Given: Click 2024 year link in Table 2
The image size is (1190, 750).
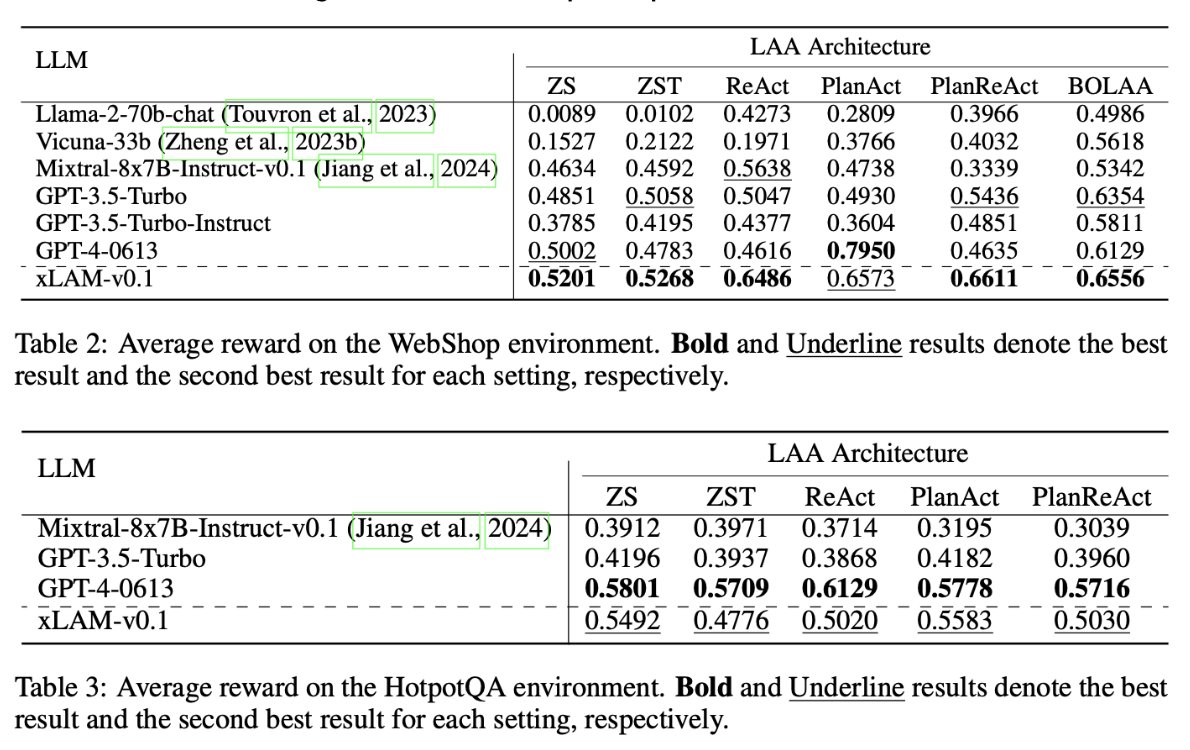Looking at the screenshot, I should [x=466, y=169].
